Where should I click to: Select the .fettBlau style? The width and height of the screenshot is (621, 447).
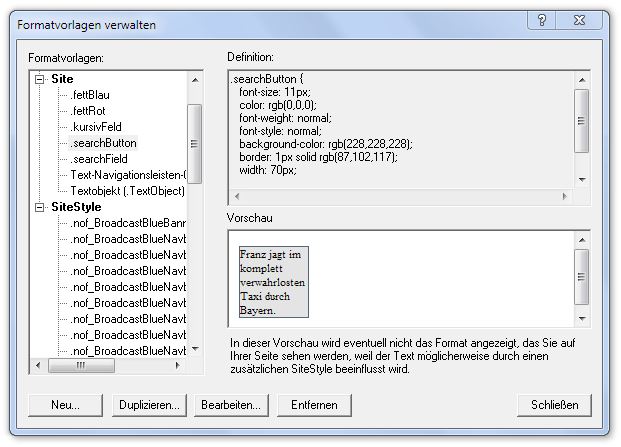click(x=91, y=95)
